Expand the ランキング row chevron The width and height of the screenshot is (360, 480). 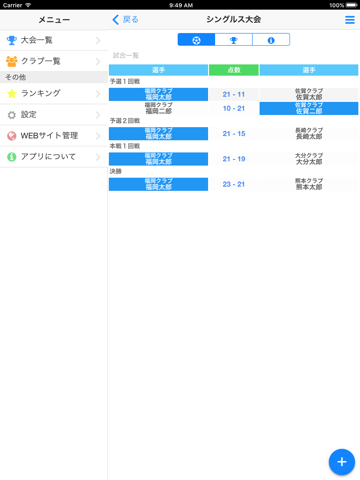pos(98,94)
